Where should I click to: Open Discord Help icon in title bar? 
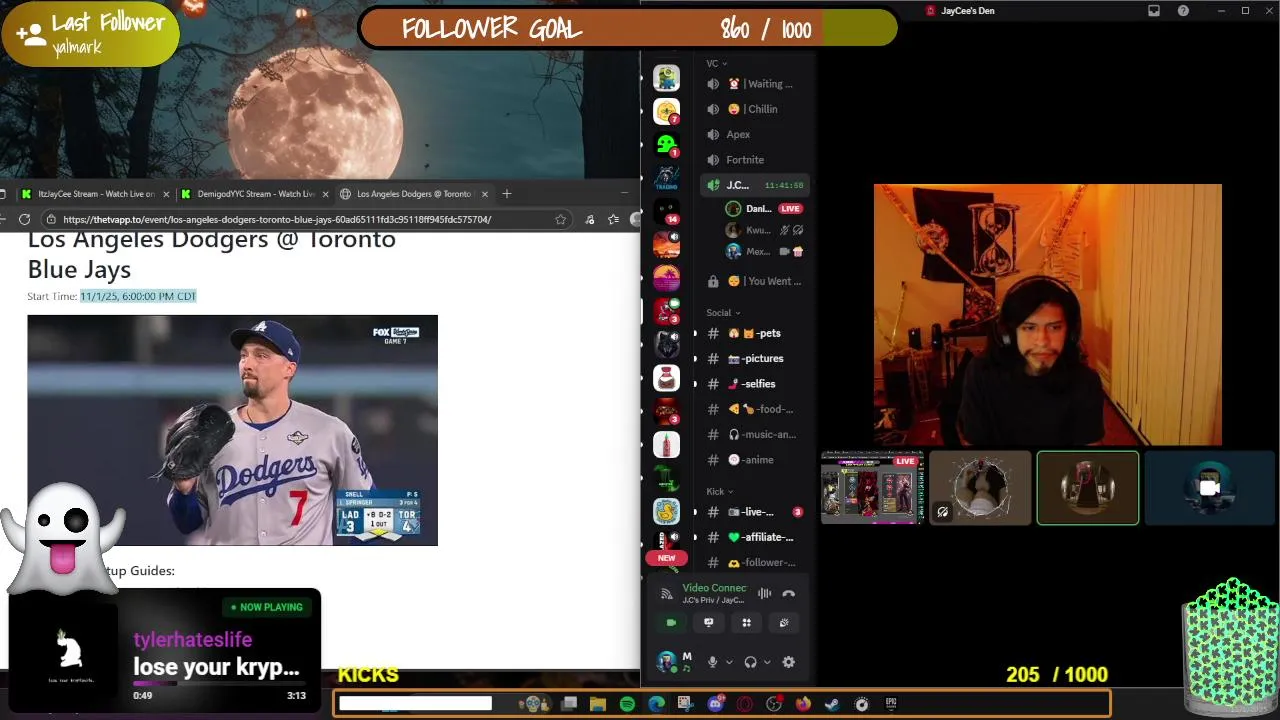tap(1183, 11)
